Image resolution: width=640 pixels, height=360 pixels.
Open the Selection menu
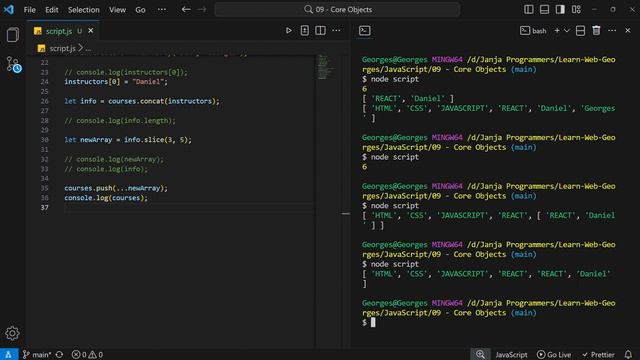(84, 9)
